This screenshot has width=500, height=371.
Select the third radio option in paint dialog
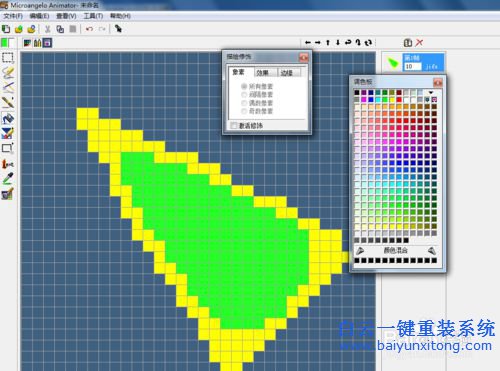tap(244, 103)
